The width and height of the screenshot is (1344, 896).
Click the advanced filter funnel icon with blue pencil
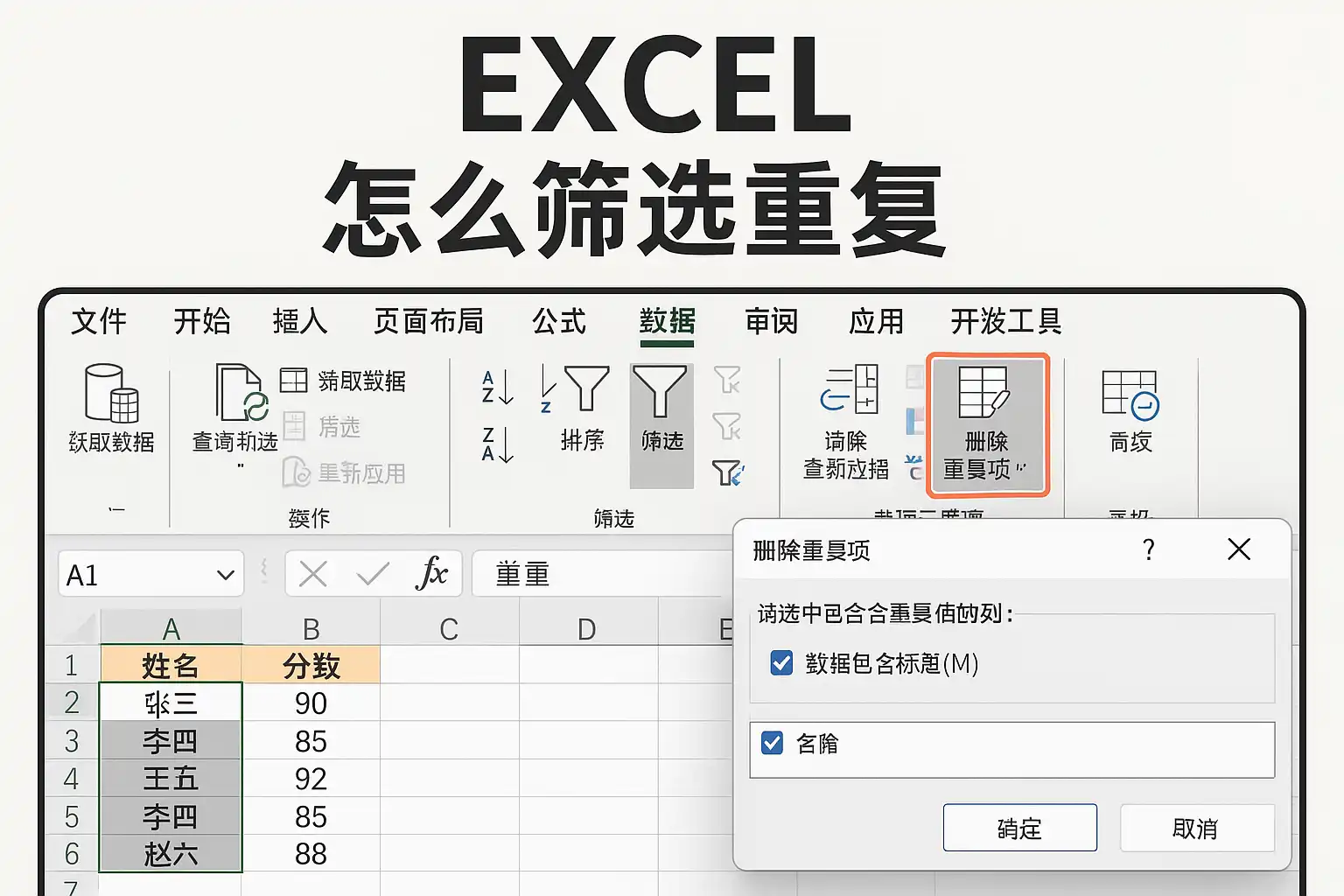[x=728, y=472]
